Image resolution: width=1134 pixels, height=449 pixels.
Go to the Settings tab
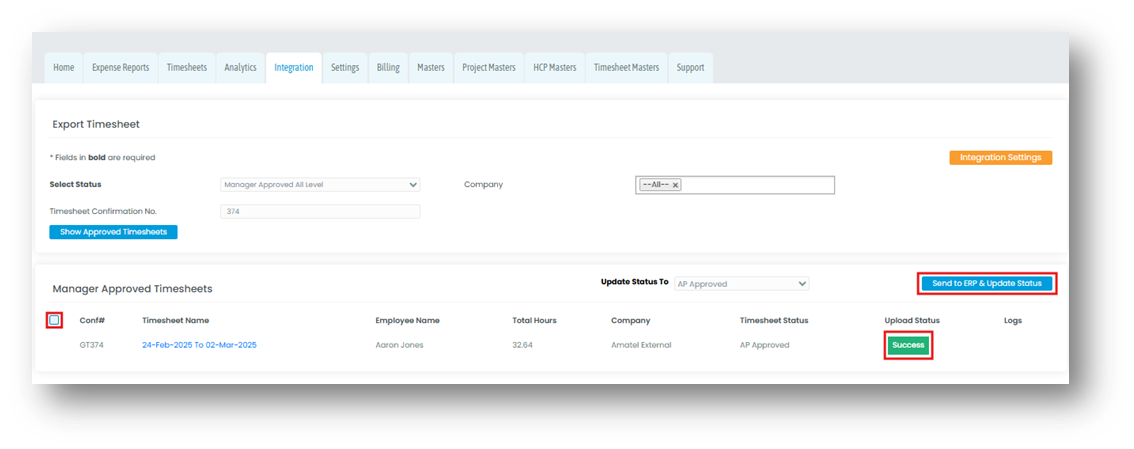point(345,68)
